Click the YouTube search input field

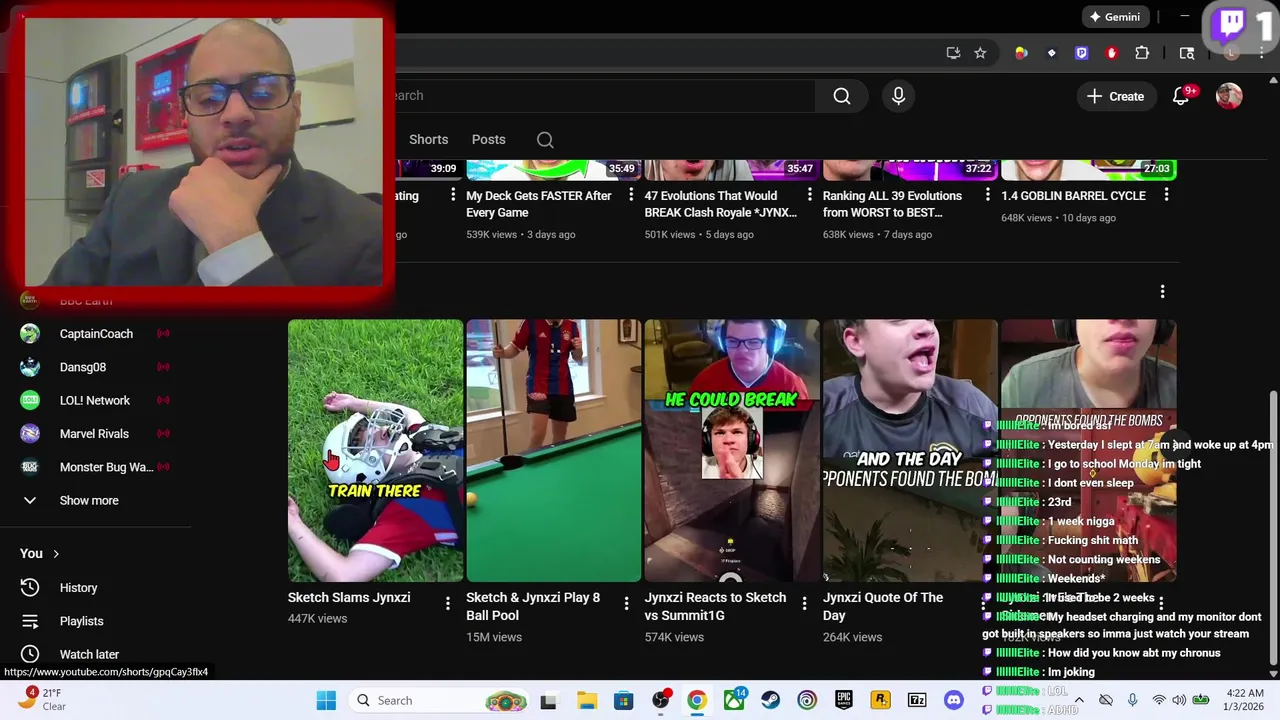click(x=605, y=96)
